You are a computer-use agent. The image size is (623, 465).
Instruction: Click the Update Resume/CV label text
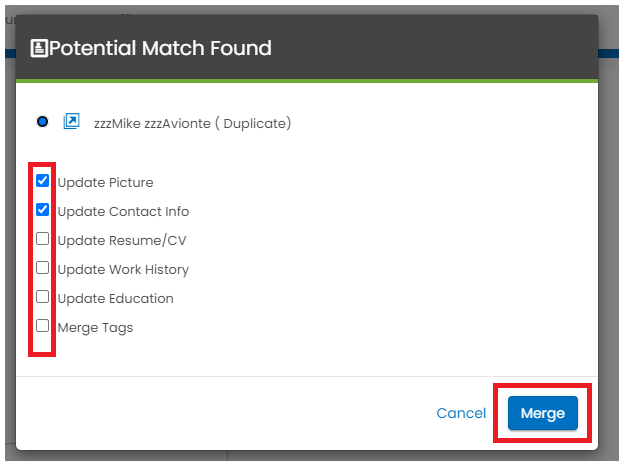pyautogui.click(x=122, y=240)
